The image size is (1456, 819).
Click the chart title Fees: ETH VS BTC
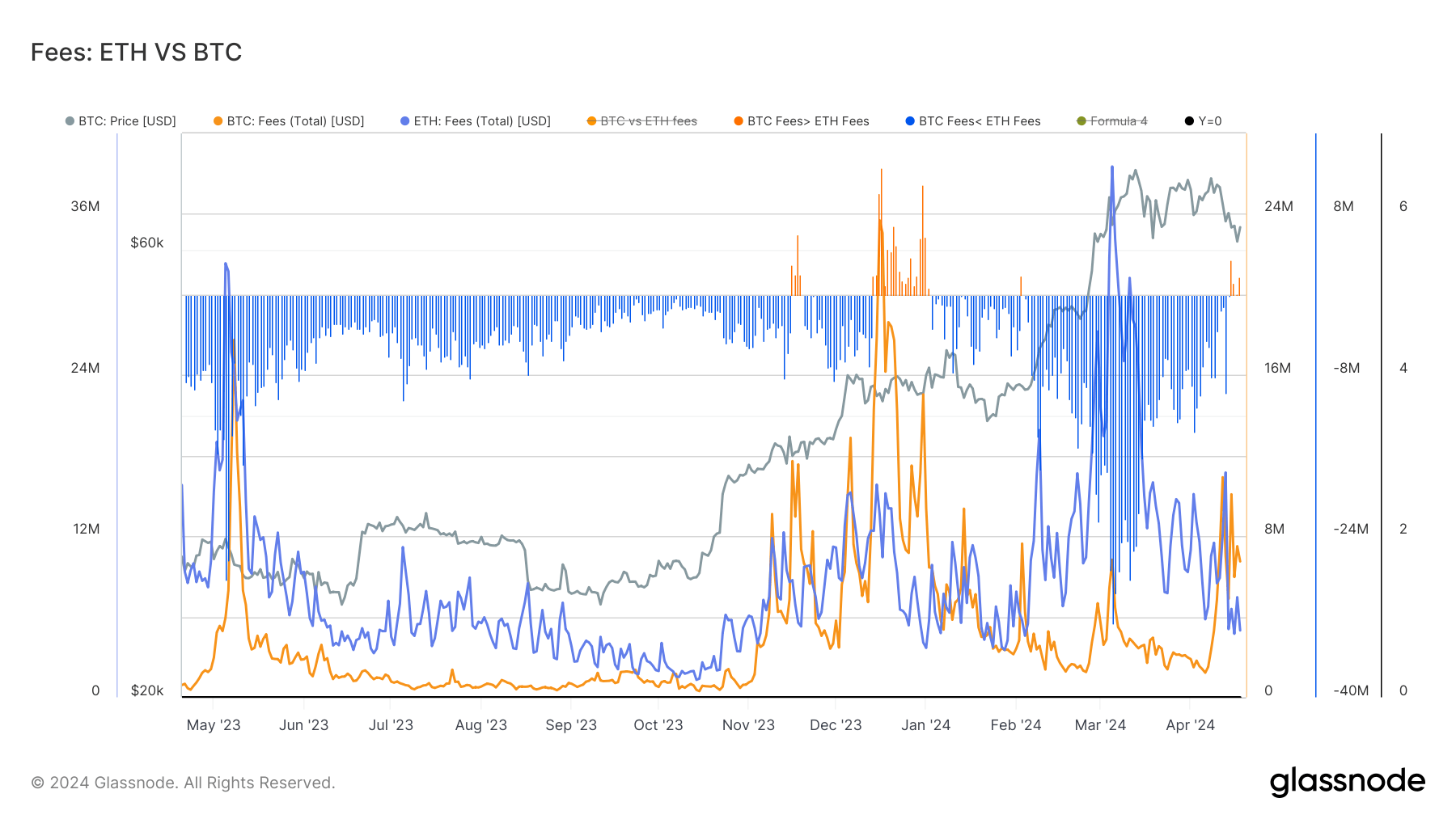tap(136, 51)
